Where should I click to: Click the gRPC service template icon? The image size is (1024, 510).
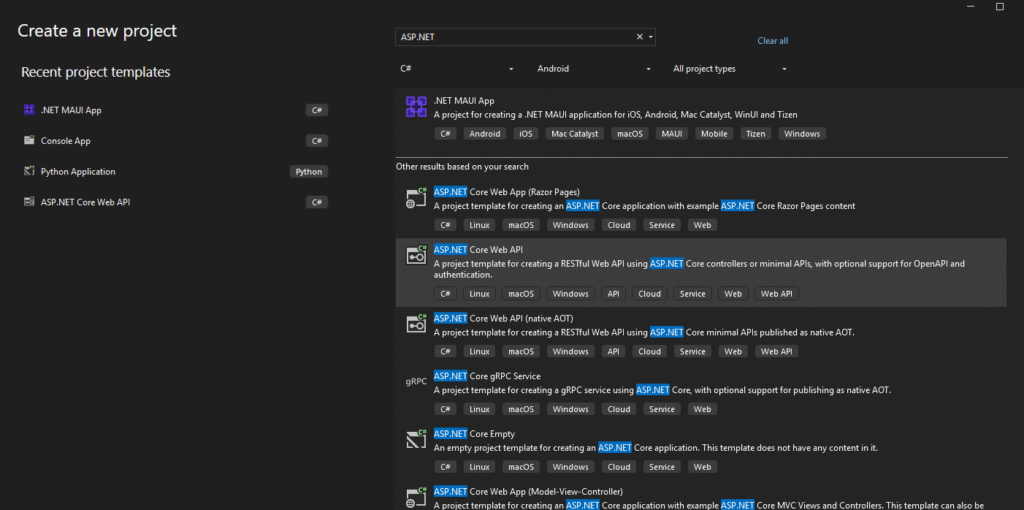pos(416,381)
